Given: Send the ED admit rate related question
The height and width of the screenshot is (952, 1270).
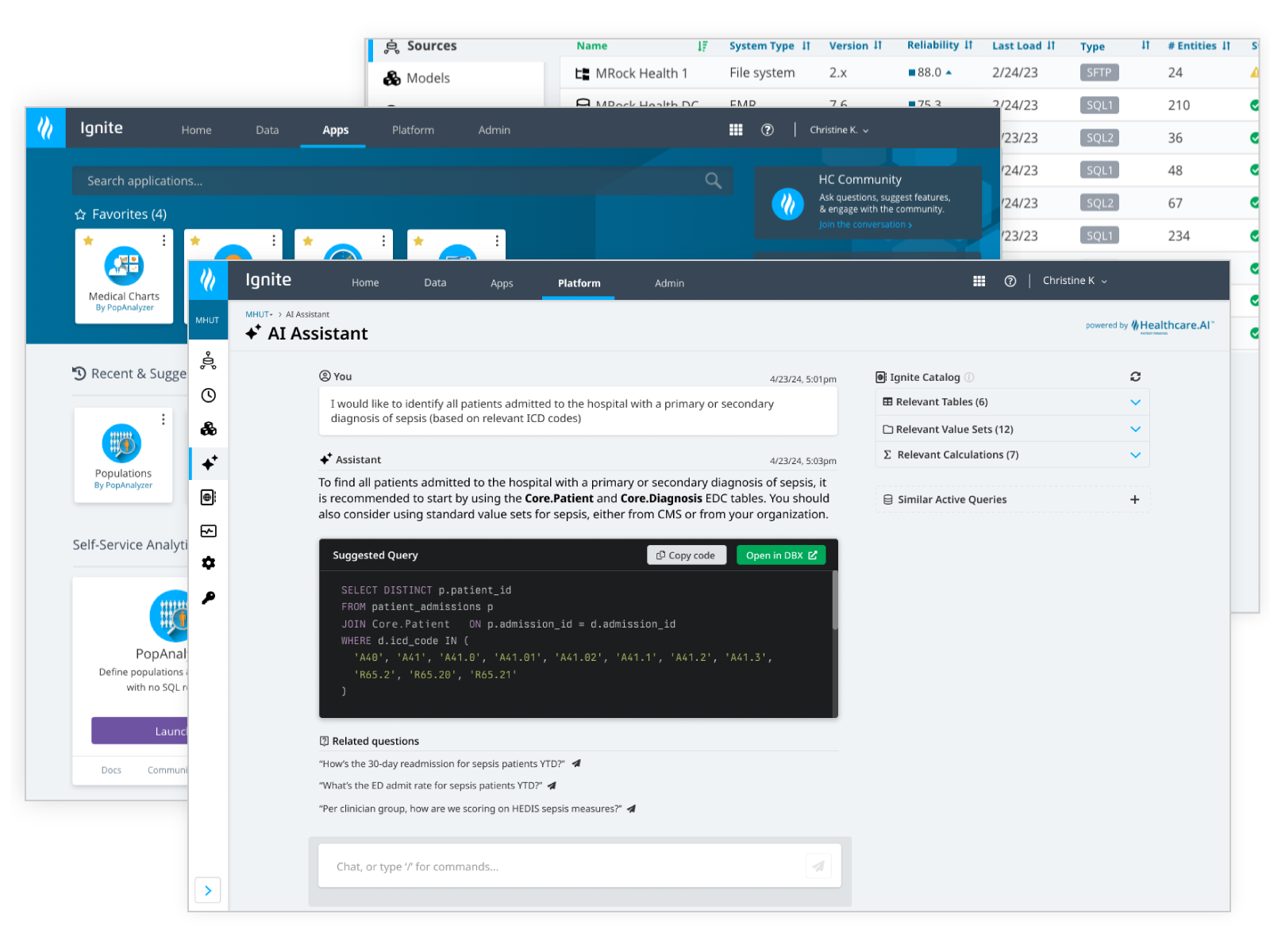Looking at the screenshot, I should click(x=552, y=785).
